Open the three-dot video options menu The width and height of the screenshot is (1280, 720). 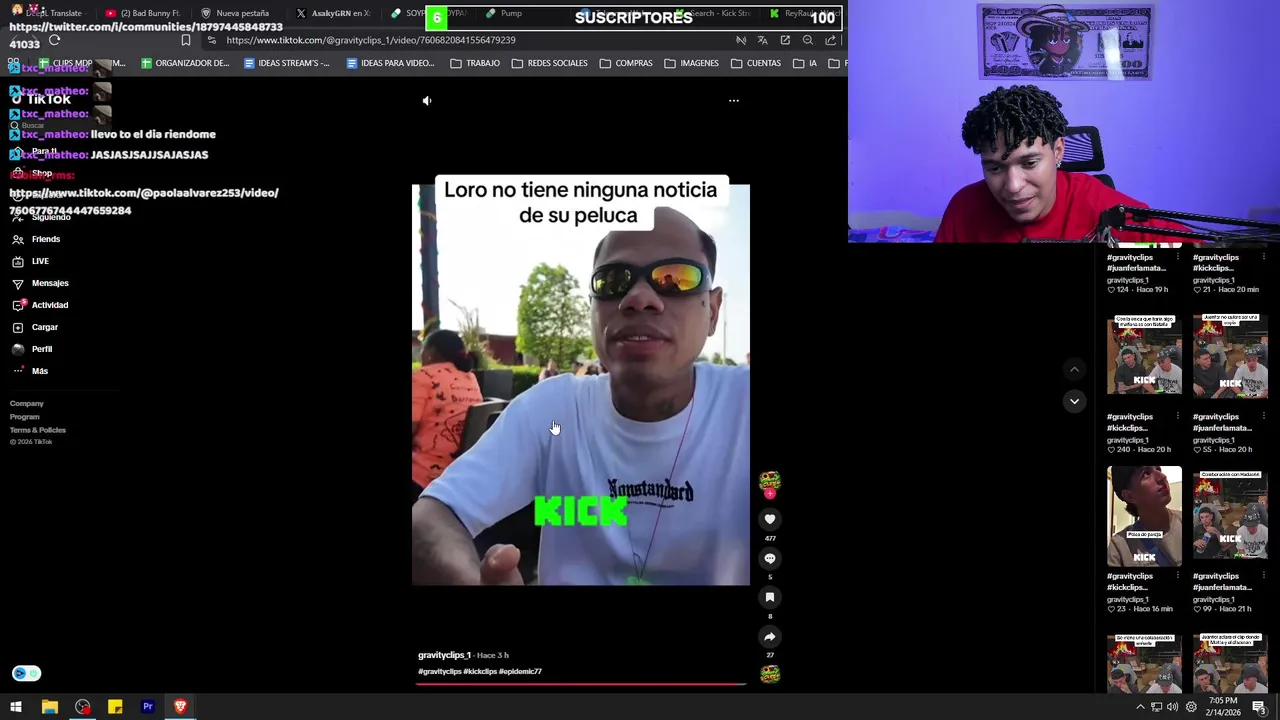[734, 101]
